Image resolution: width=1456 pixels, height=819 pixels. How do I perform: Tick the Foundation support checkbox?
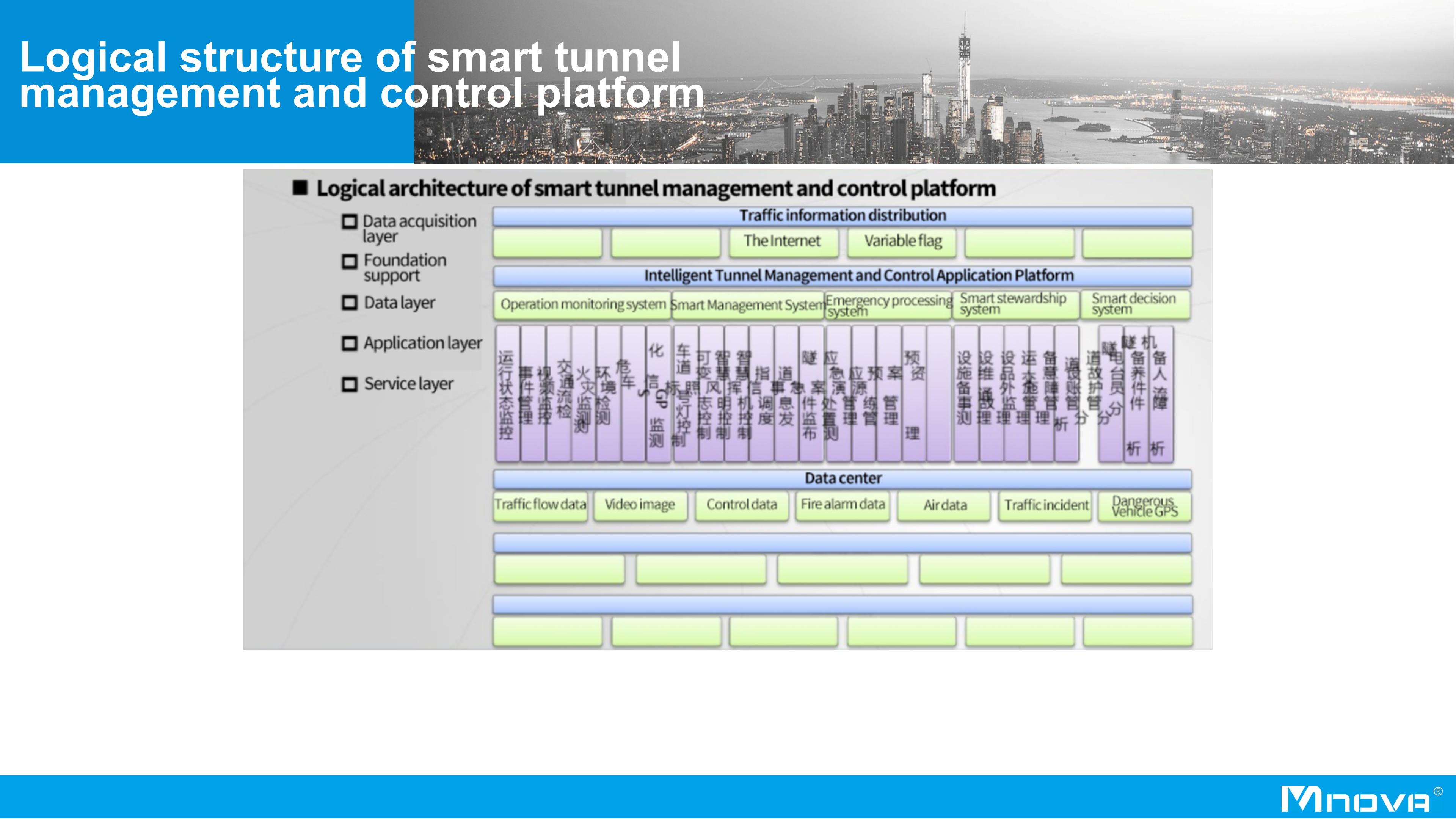tap(350, 261)
